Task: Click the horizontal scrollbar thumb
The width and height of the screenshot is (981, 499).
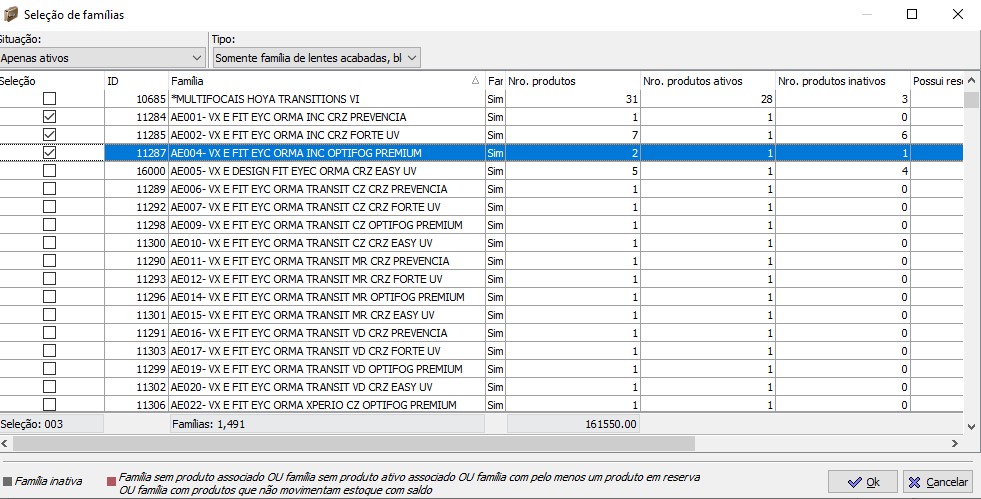Action: coord(353,443)
